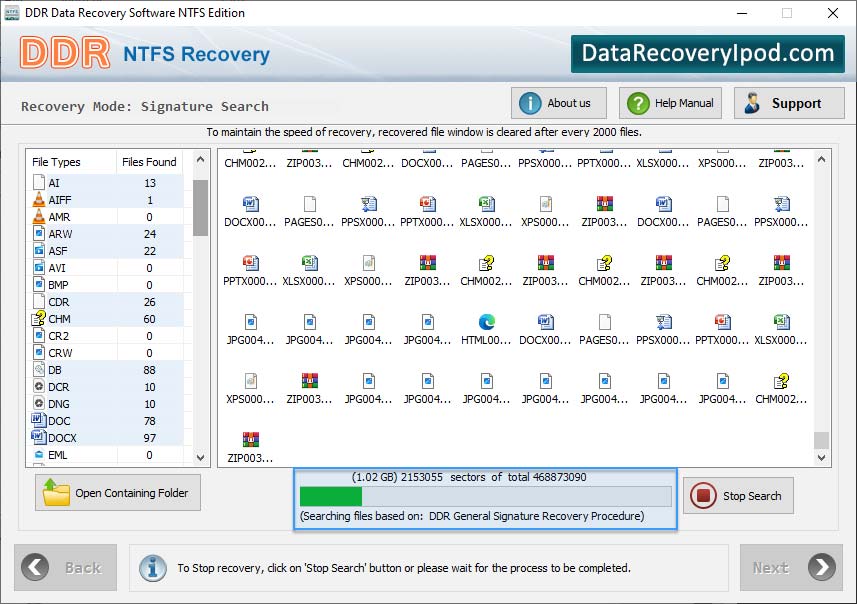Select the CRW file type icon

click(39, 352)
